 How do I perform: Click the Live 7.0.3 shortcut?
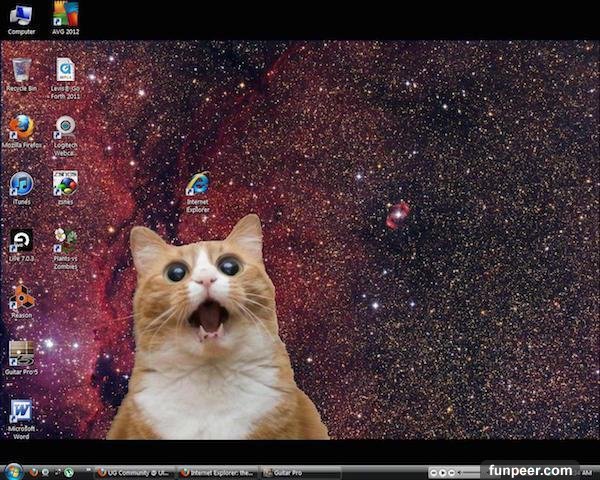(x=21, y=242)
